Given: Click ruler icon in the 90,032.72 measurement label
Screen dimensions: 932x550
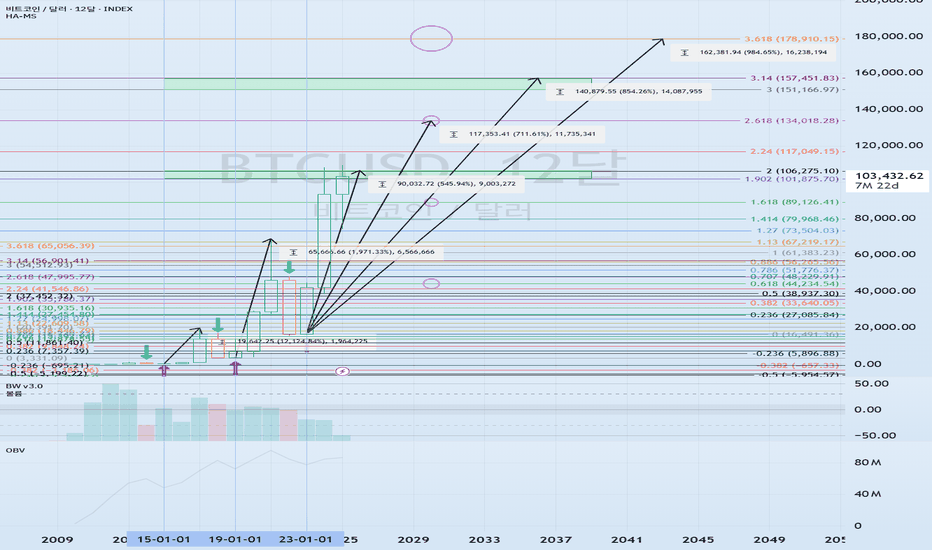Looking at the screenshot, I should pyautogui.click(x=382, y=184).
